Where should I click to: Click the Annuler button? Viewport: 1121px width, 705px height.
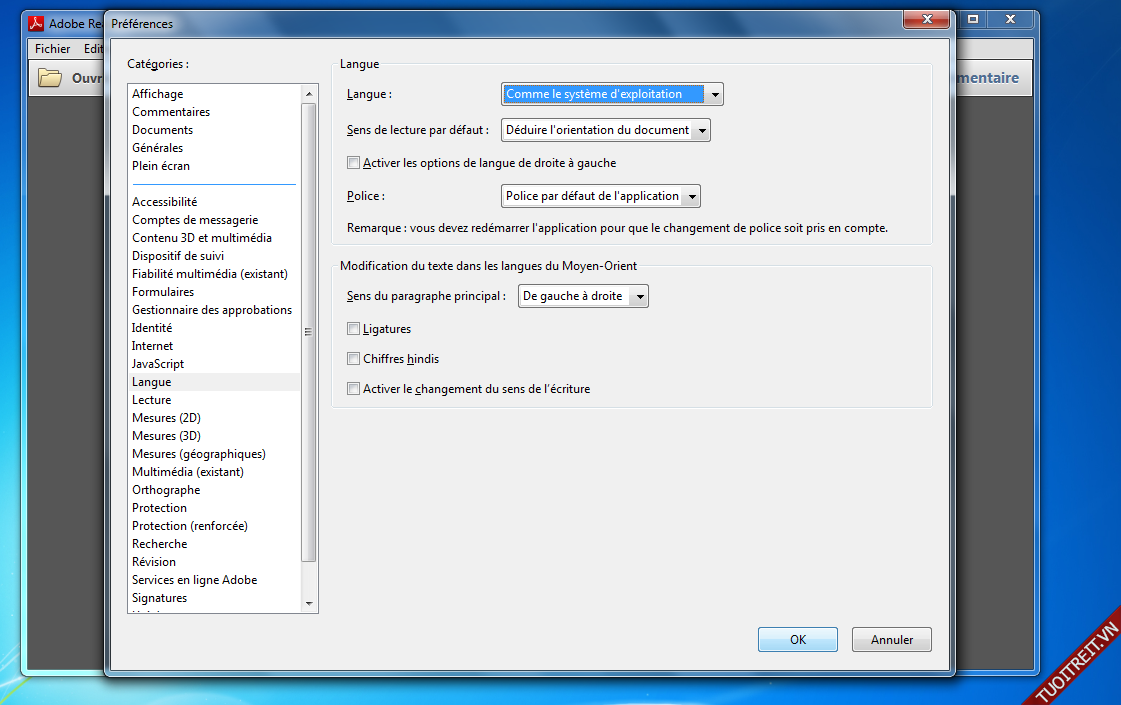[x=891, y=640]
